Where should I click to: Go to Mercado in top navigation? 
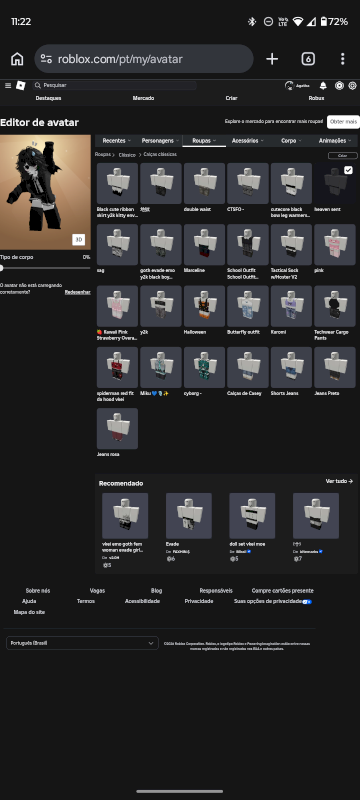[143, 98]
